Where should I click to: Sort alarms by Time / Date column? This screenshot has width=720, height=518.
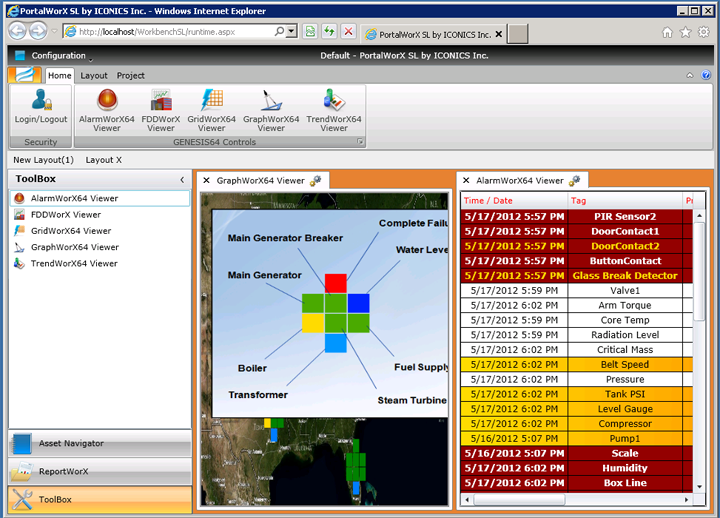pyautogui.click(x=514, y=201)
